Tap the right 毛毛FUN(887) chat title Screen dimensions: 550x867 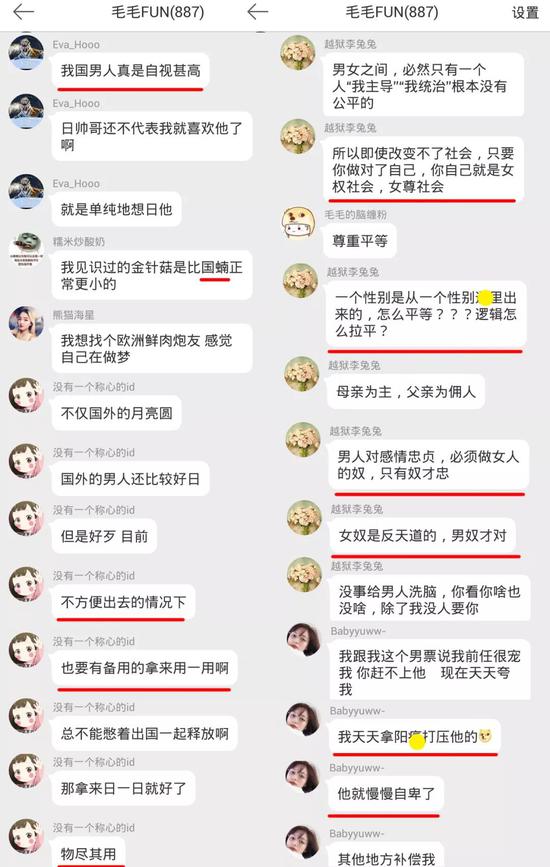(392, 12)
